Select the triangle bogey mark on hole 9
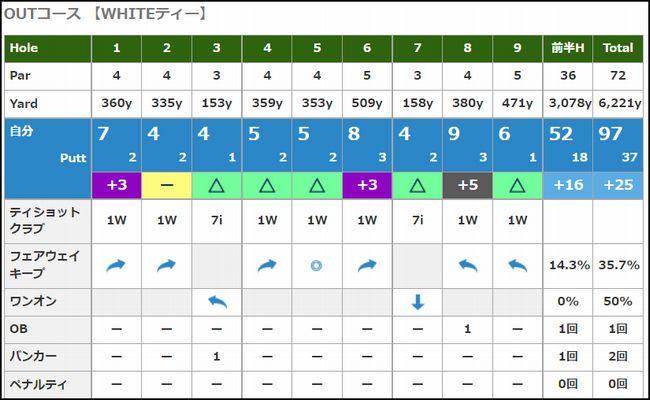 518,184
